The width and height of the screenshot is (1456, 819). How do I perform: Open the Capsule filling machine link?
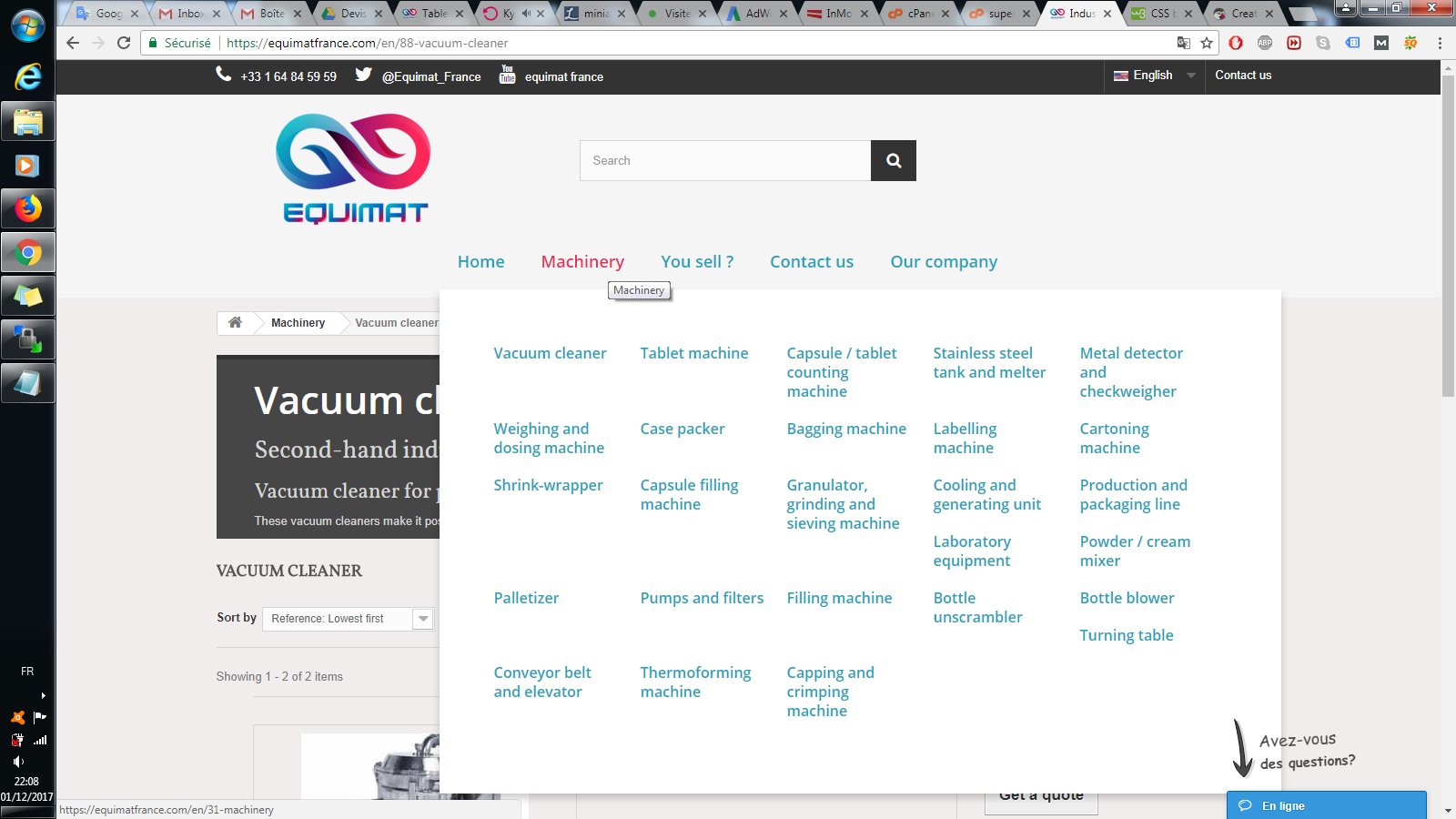point(690,495)
